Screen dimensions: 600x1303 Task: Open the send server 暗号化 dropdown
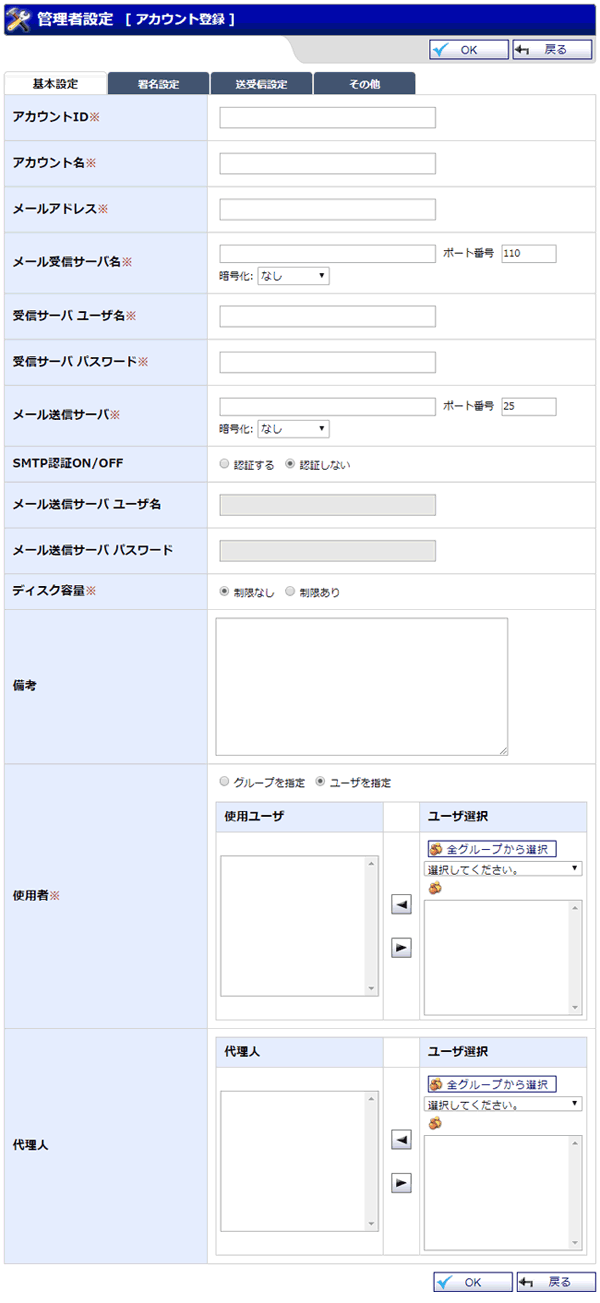click(293, 428)
